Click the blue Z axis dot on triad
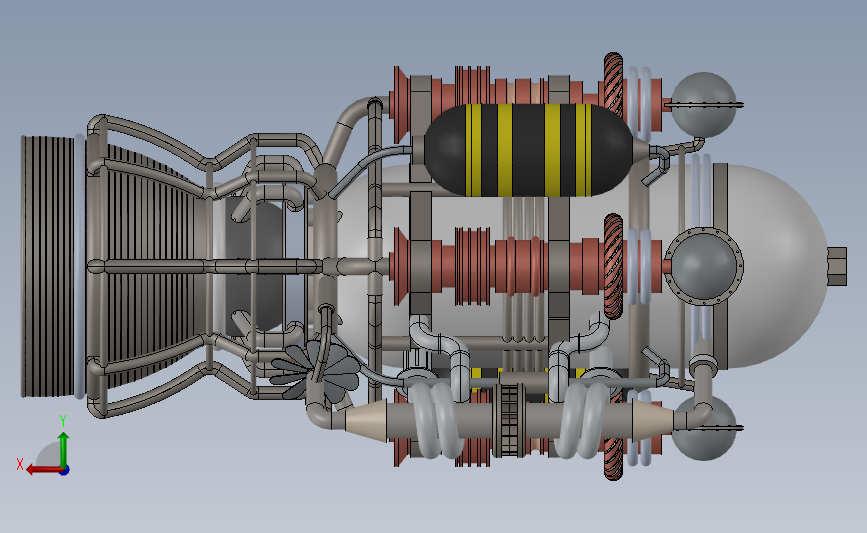Image resolution: width=867 pixels, height=533 pixels. click(x=65, y=471)
